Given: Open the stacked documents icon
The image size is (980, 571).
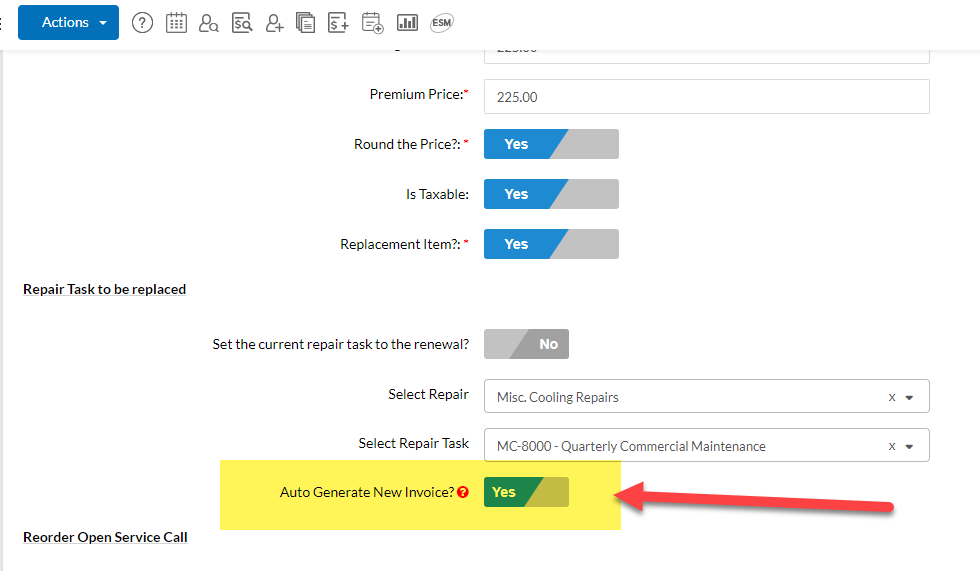Looking at the screenshot, I should (x=306, y=22).
